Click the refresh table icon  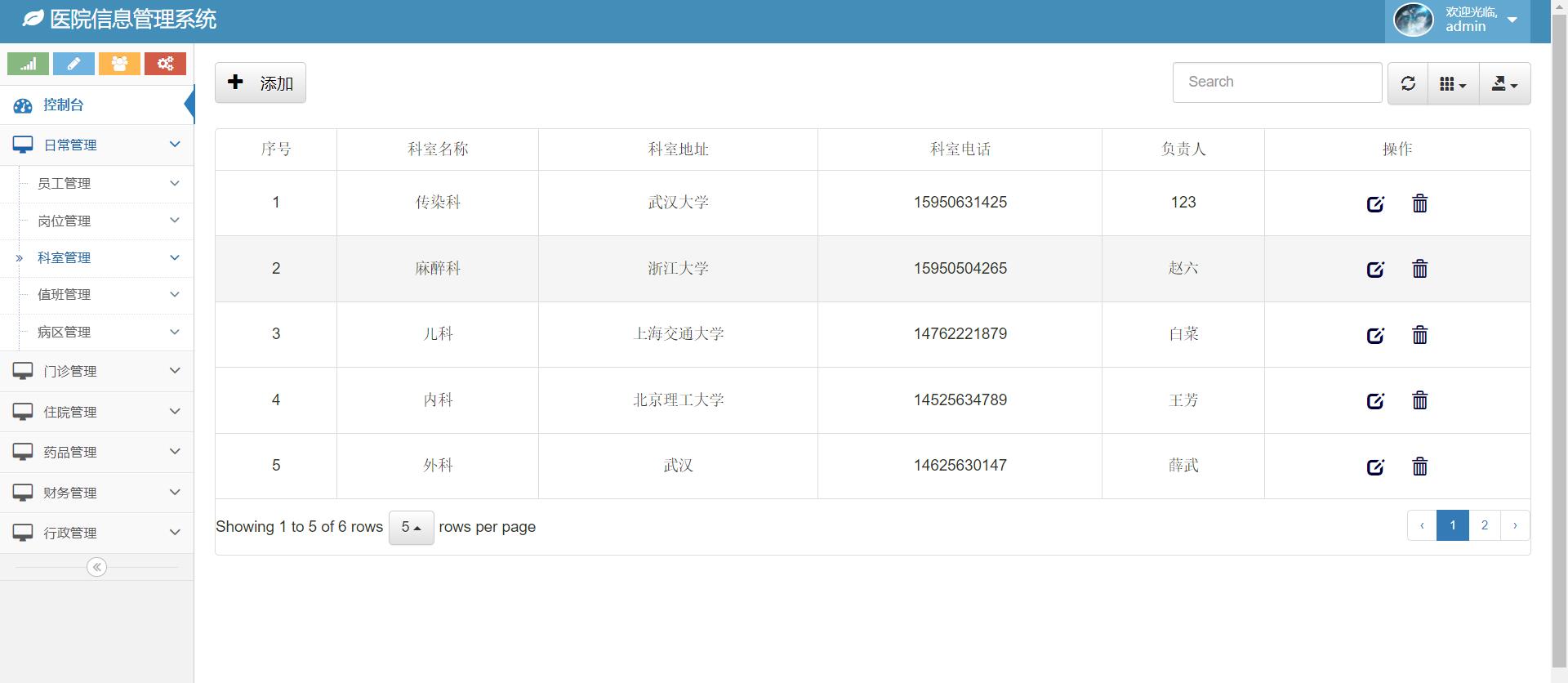tap(1408, 83)
